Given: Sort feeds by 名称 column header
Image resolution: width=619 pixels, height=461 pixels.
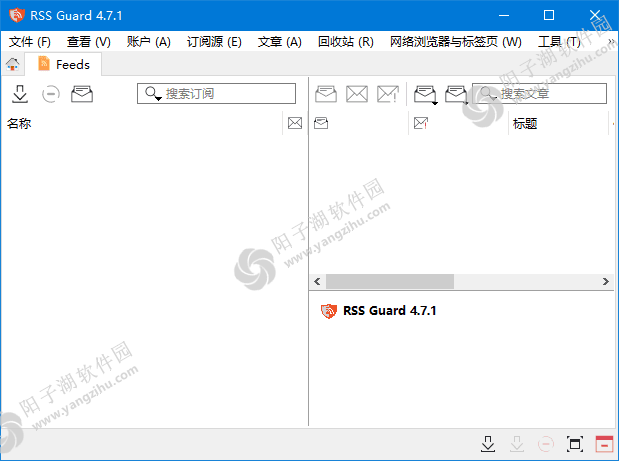Looking at the screenshot, I should [x=19, y=124].
